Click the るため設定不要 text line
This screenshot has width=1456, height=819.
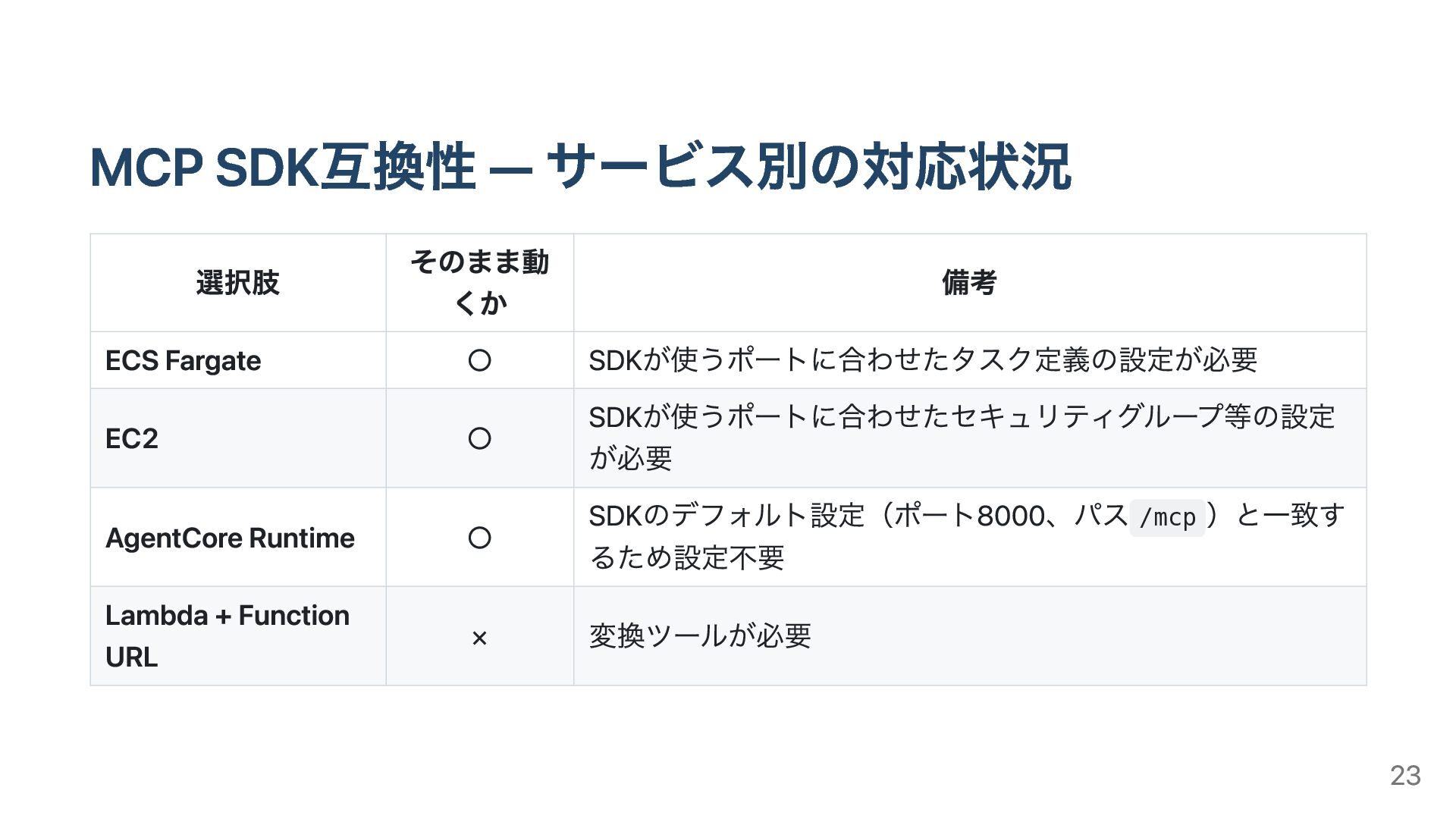[x=687, y=558]
